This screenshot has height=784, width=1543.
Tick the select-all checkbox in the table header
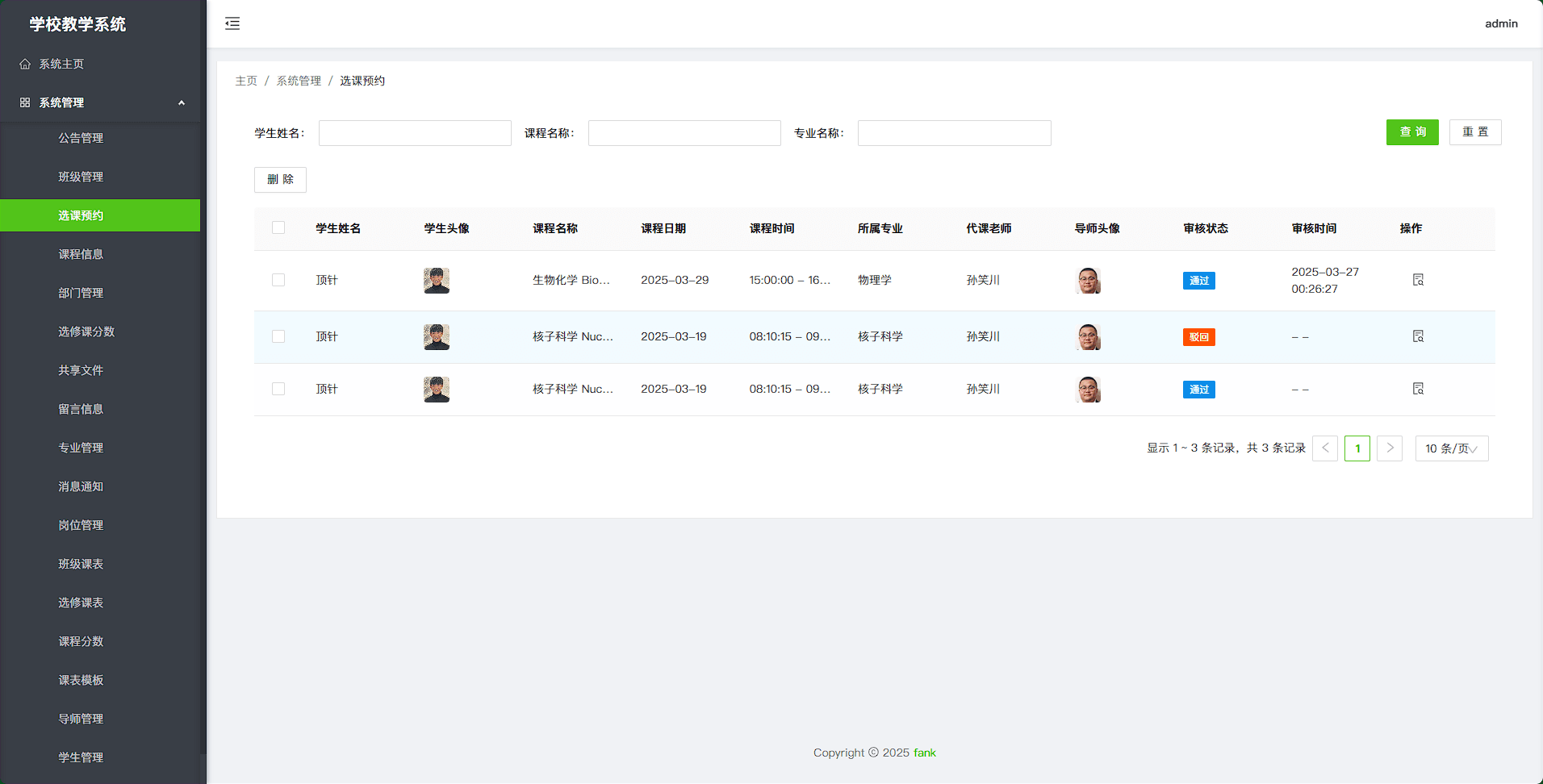tap(278, 228)
